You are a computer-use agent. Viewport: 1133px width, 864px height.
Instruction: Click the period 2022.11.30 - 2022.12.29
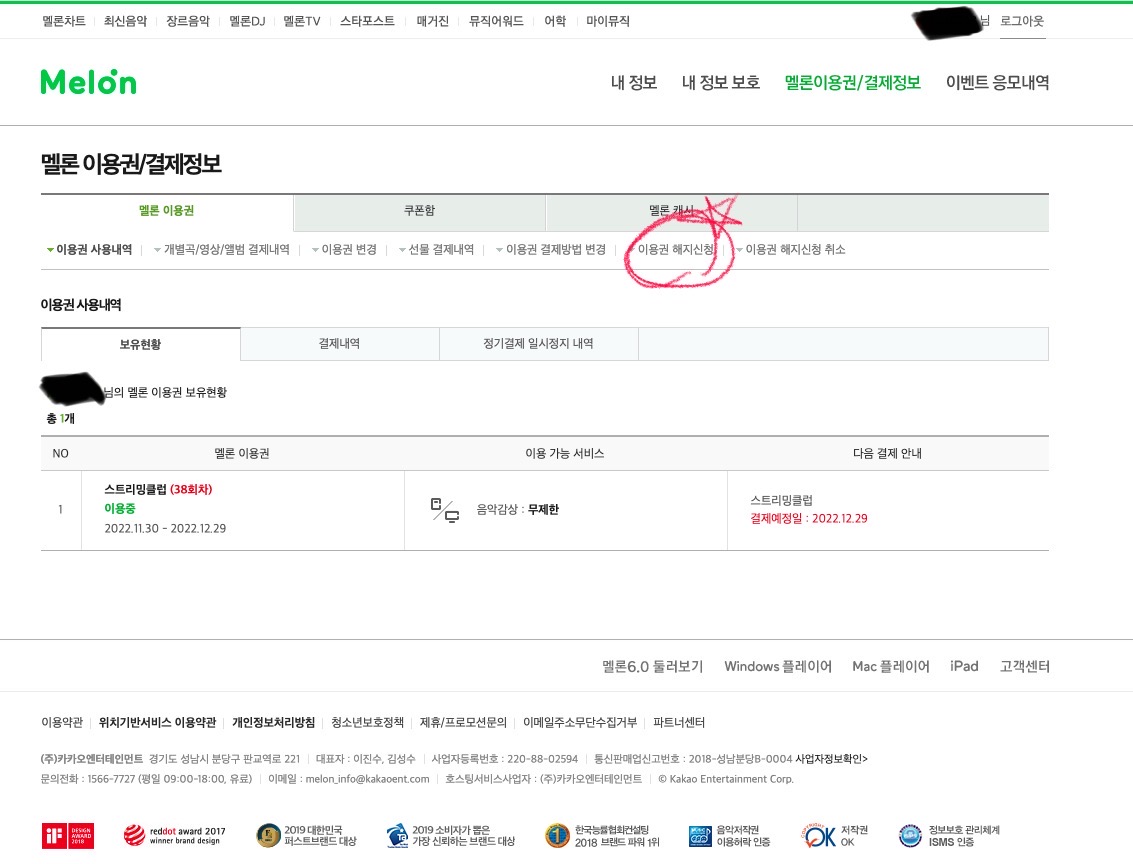point(165,528)
